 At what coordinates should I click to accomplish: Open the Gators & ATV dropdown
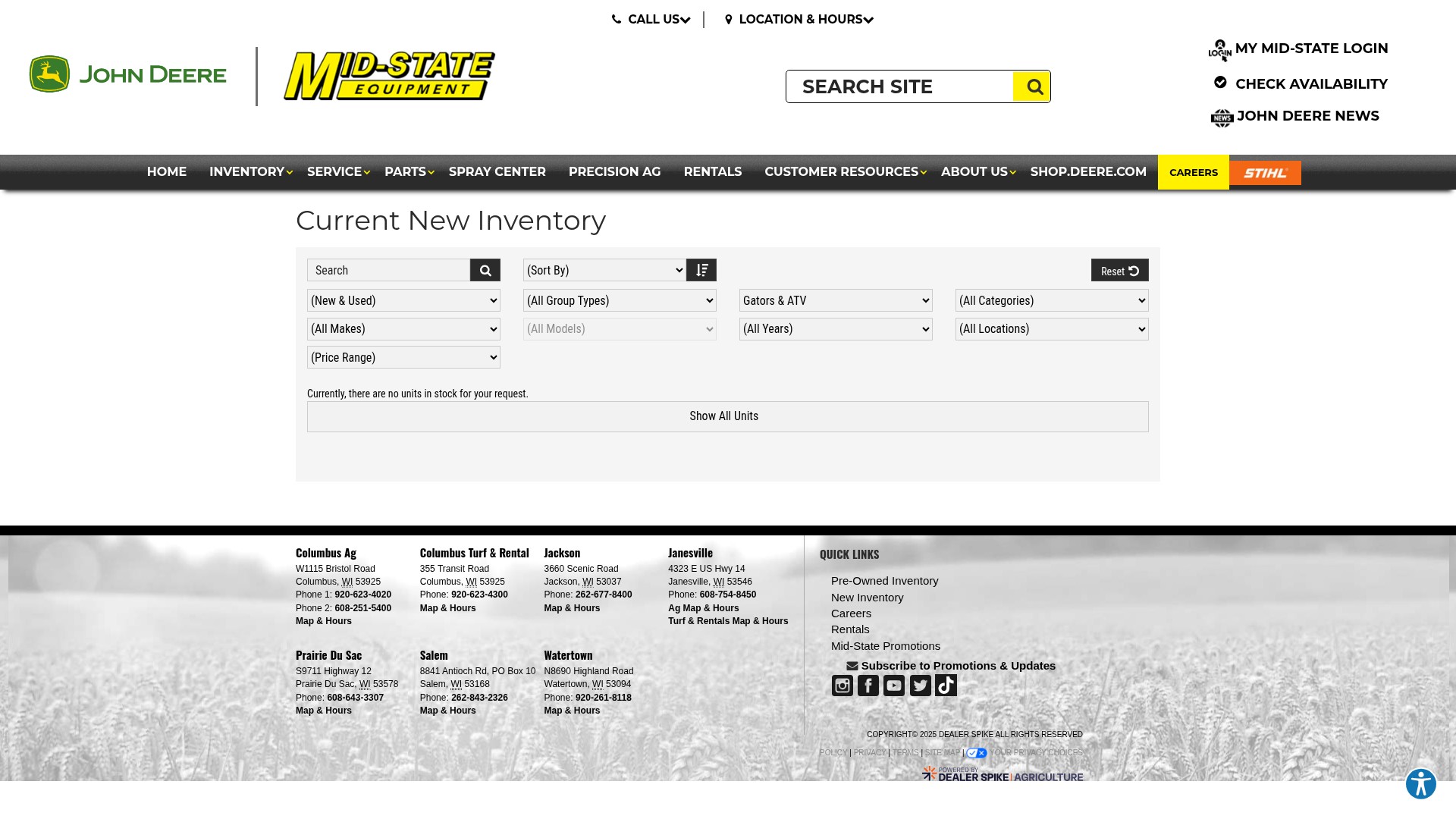[836, 300]
